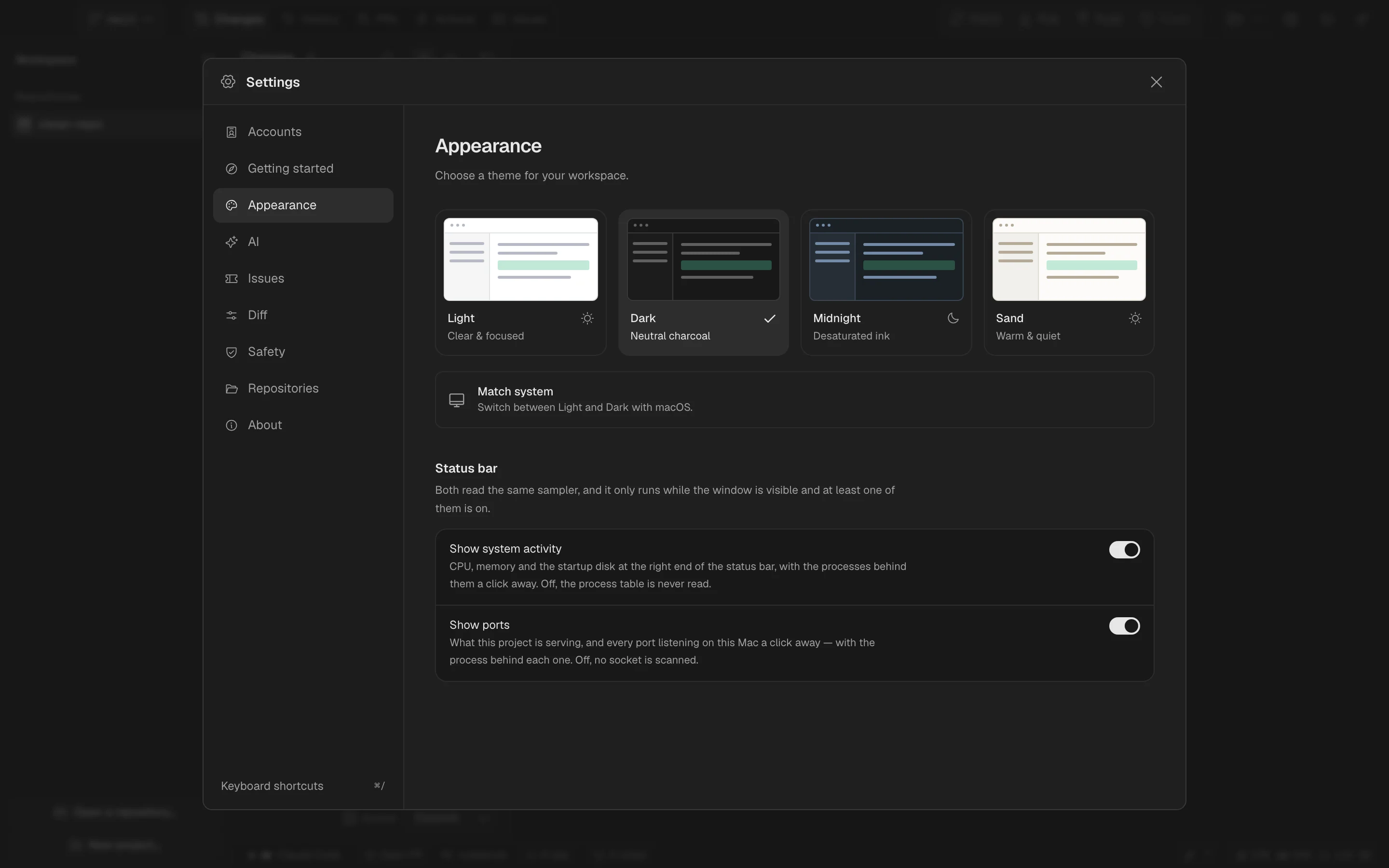The image size is (1389, 868).
Task: Close the Settings dialog
Action: 1156,82
